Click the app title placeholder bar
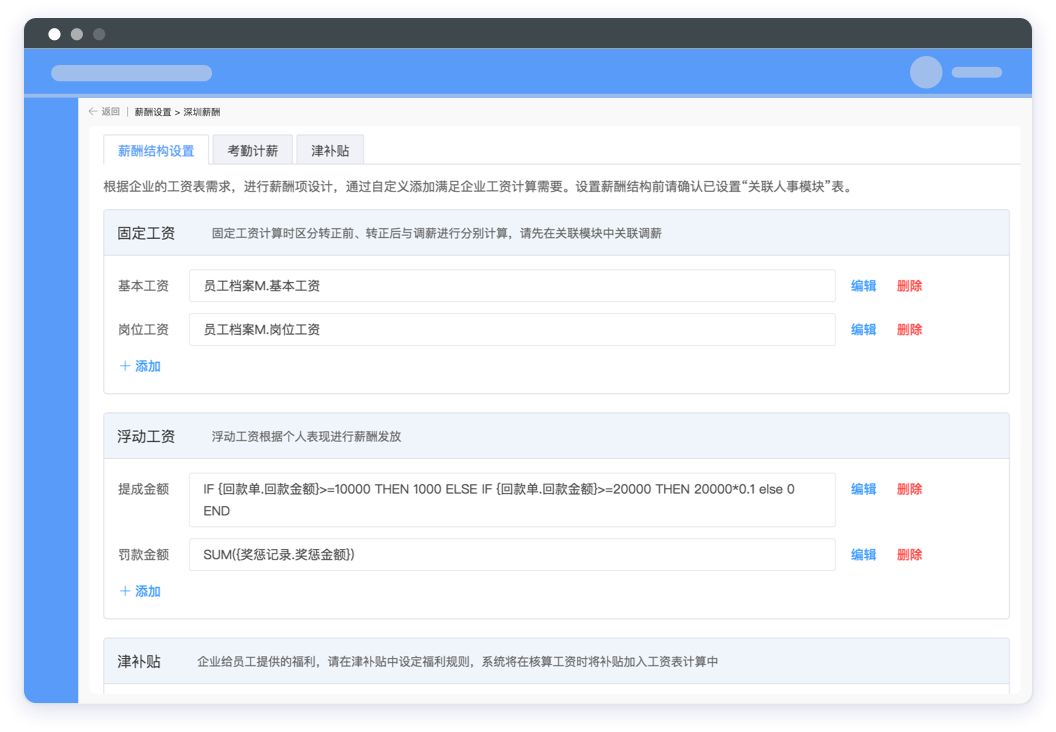The height and width of the screenshot is (732, 1056). click(131, 73)
